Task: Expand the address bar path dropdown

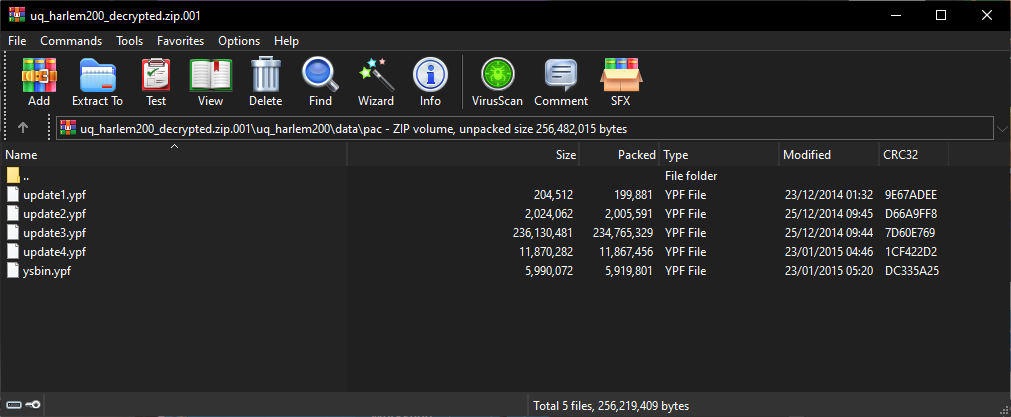Action: point(1001,128)
